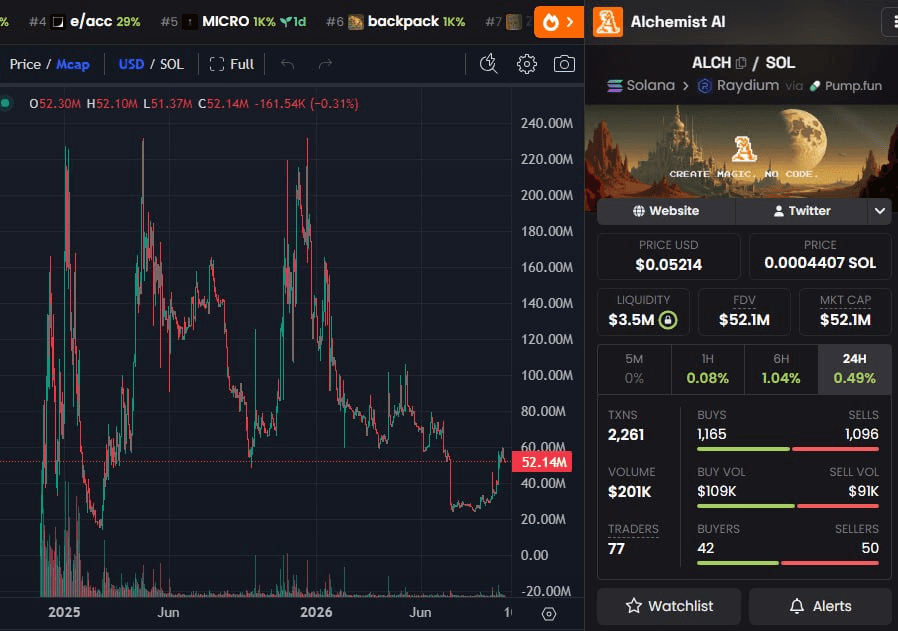Click the 52.14M current price label
This screenshot has width=898, height=631.
[x=542, y=462]
